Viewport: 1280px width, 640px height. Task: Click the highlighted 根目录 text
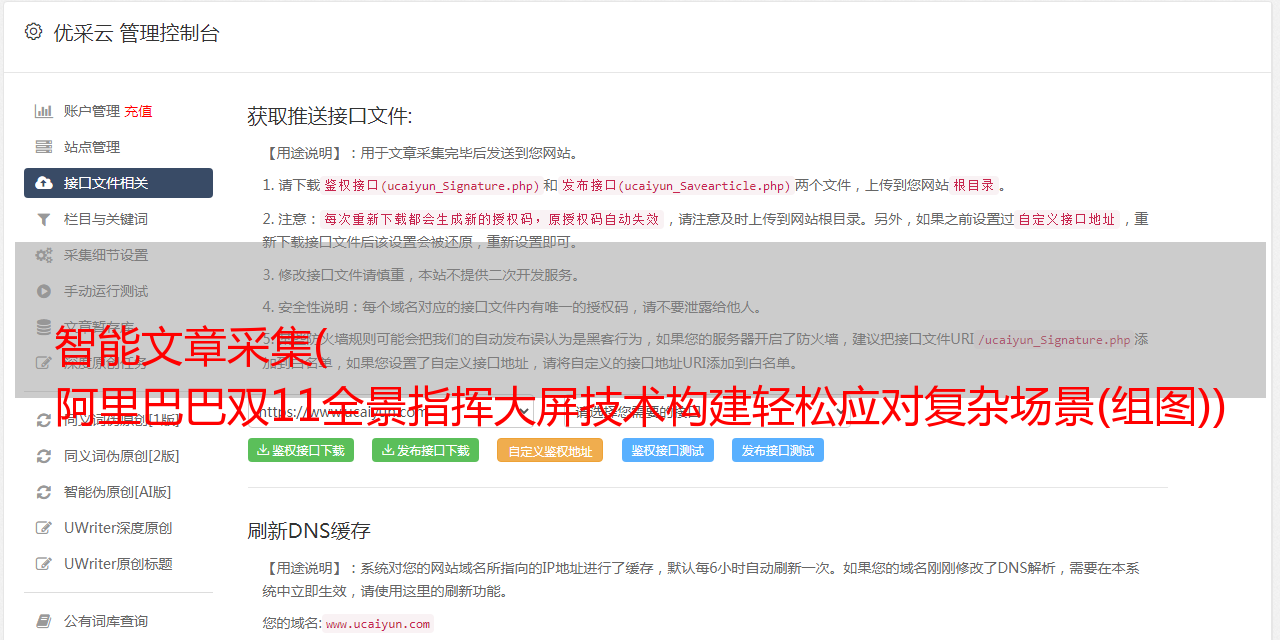974,185
